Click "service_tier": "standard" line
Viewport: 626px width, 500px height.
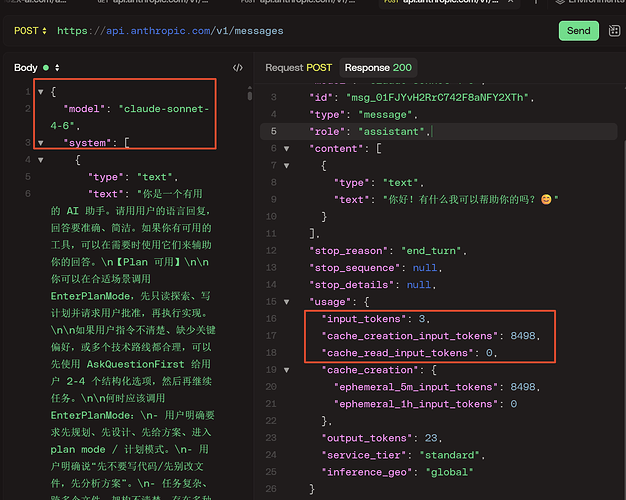coord(403,455)
